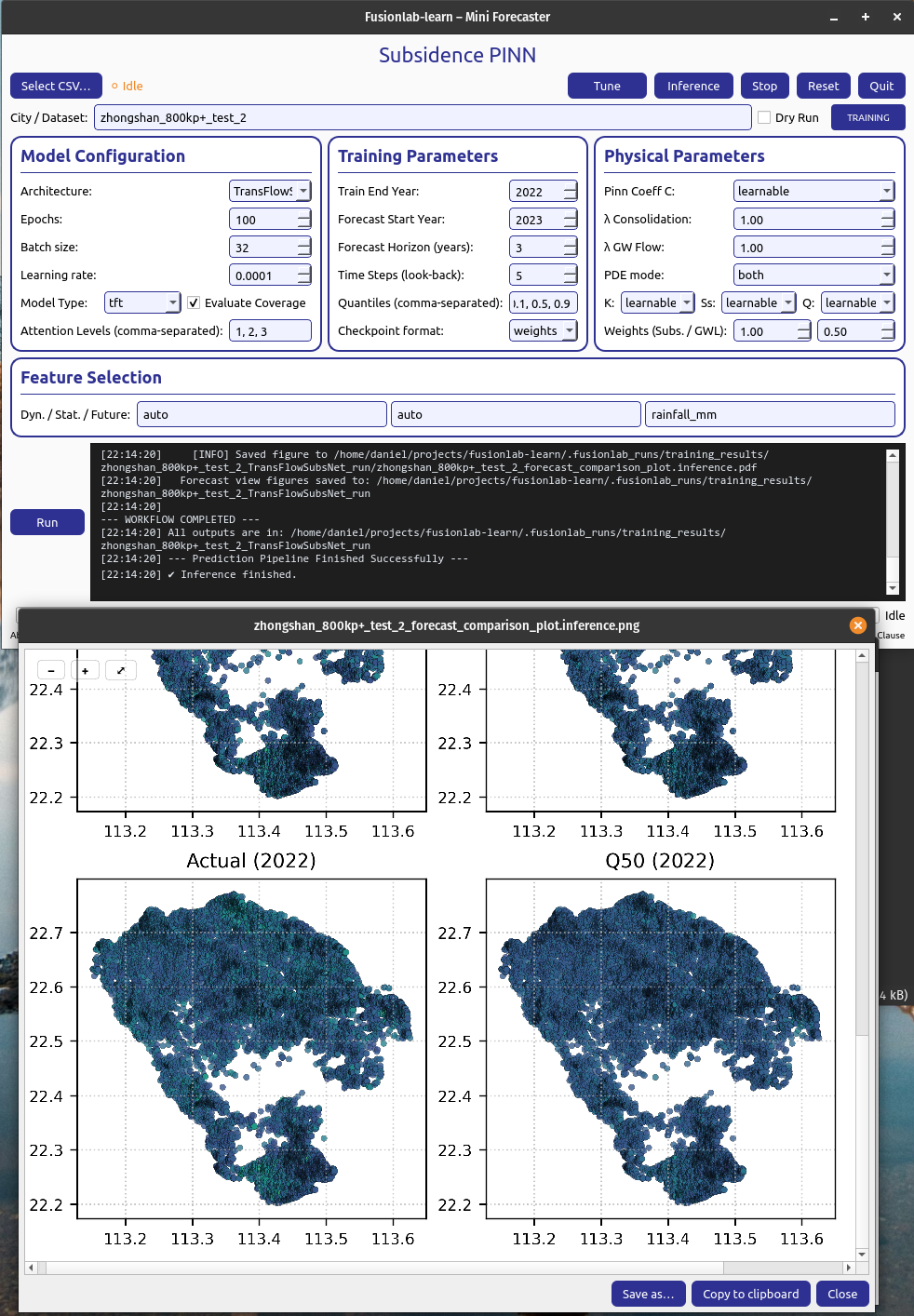Expand the Checkpoint format dropdown
This screenshot has height=1316, width=914.
click(x=544, y=330)
